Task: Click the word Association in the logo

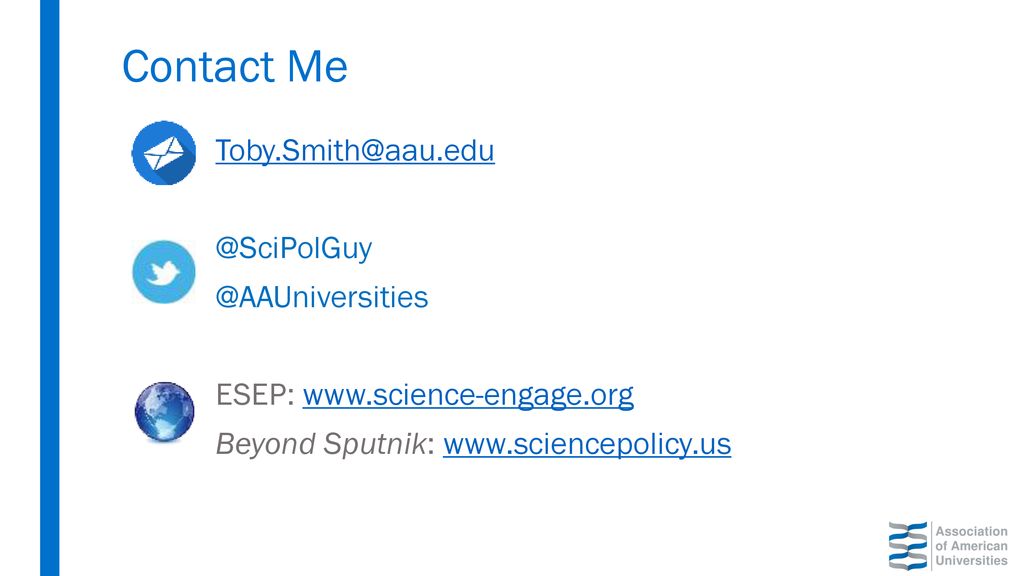Action: (972, 532)
